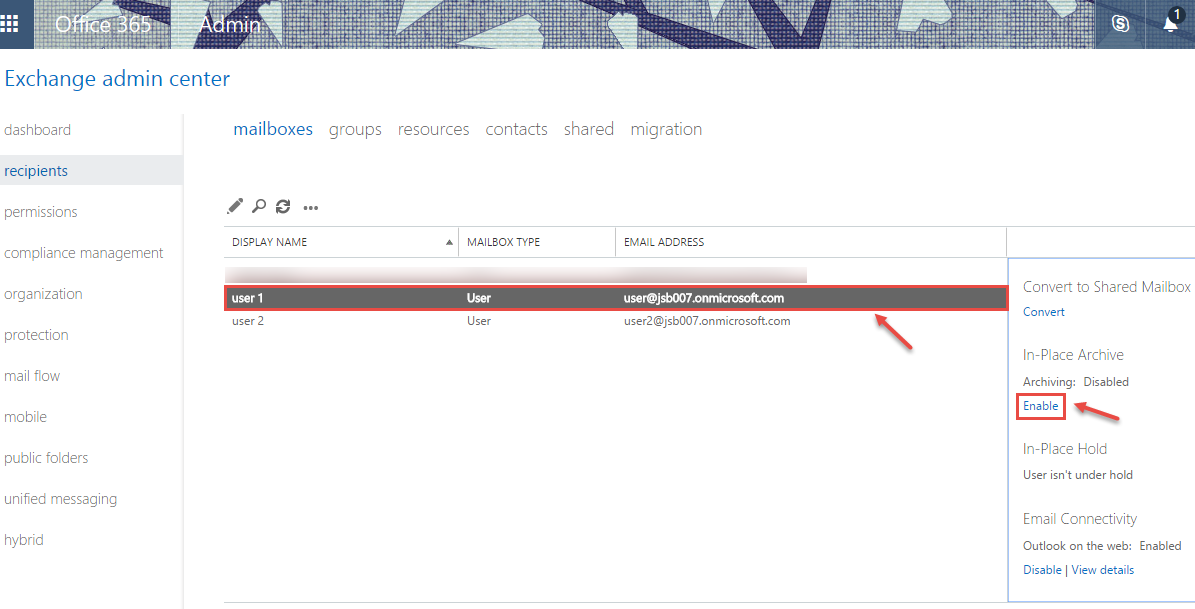Sort by Email Address column header
This screenshot has height=609, width=1195.
pyautogui.click(x=664, y=242)
